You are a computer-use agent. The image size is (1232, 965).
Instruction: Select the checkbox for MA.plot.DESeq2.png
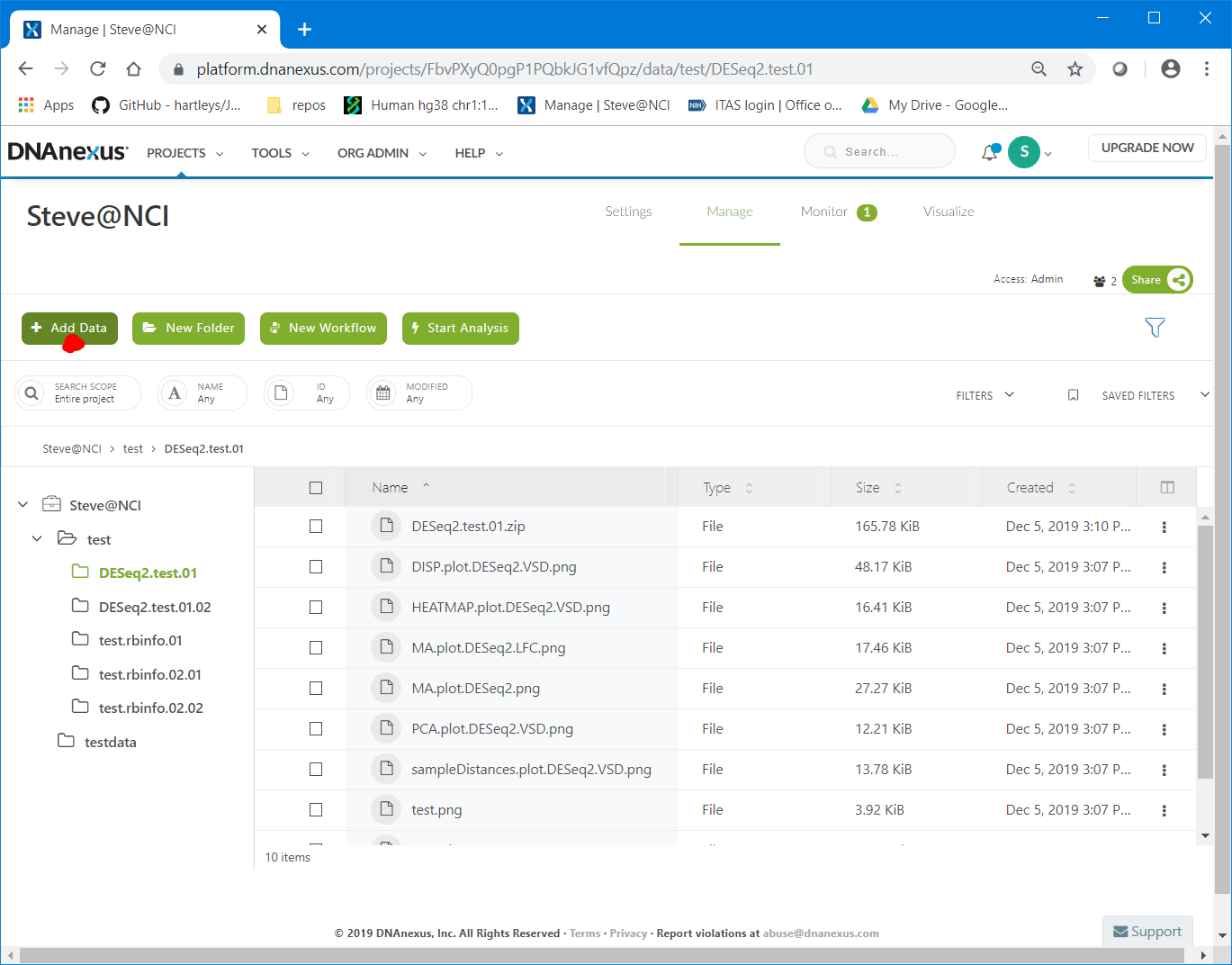pos(316,689)
